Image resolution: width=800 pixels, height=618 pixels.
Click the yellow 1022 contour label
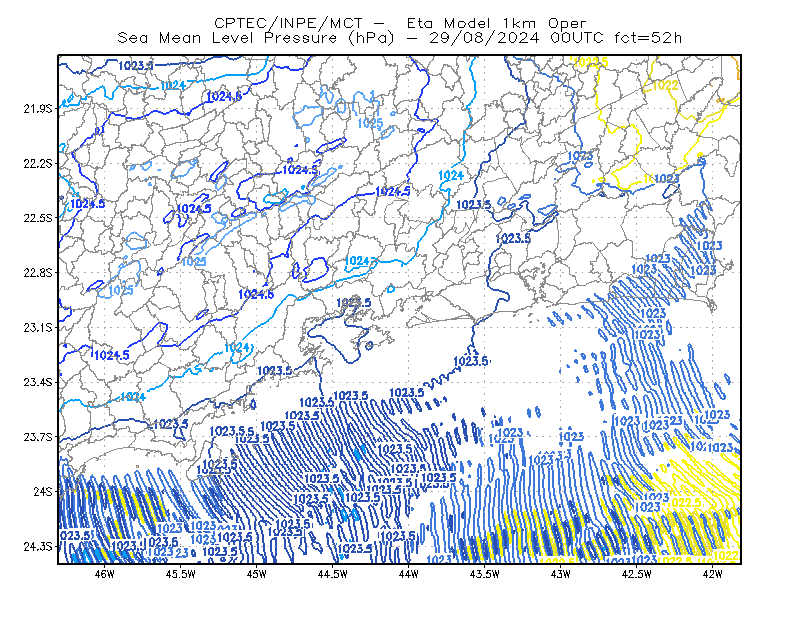coord(665,85)
